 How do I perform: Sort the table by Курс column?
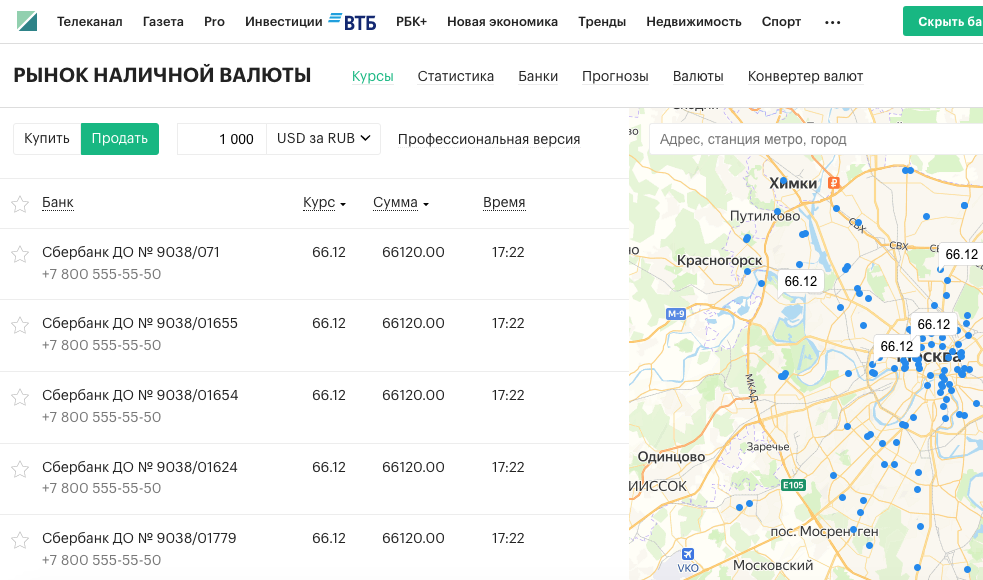[324, 203]
